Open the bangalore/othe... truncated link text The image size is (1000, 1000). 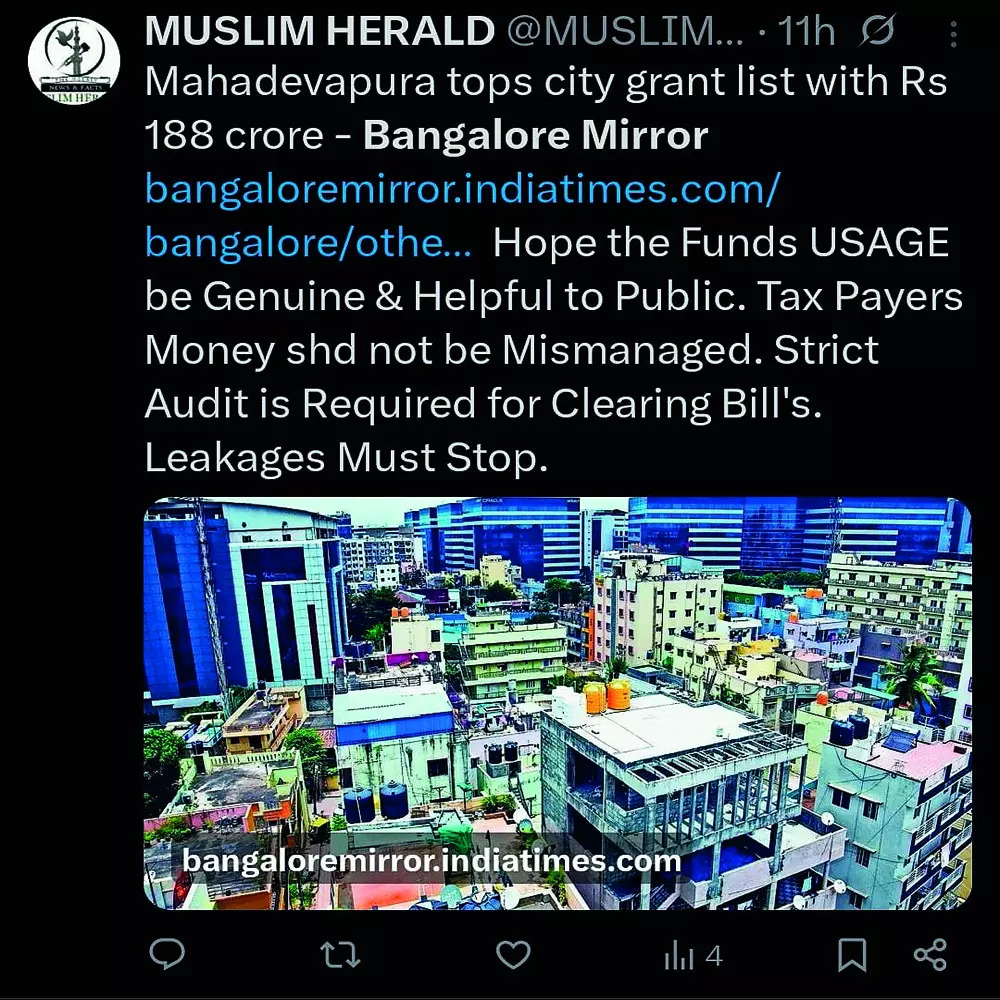pos(309,243)
